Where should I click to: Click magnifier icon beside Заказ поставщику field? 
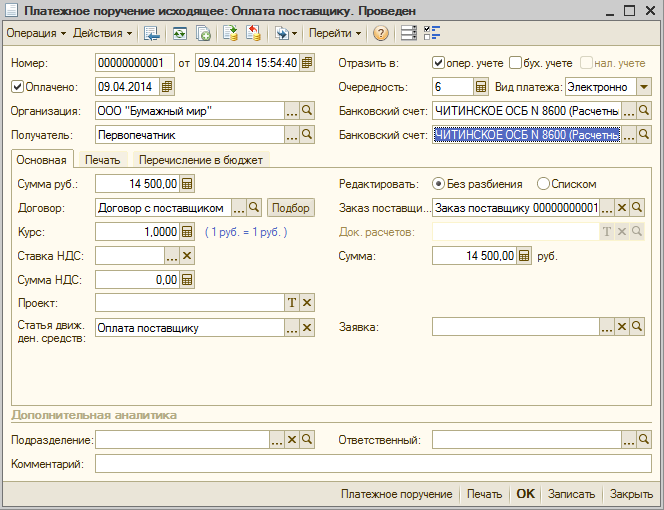pos(637,208)
